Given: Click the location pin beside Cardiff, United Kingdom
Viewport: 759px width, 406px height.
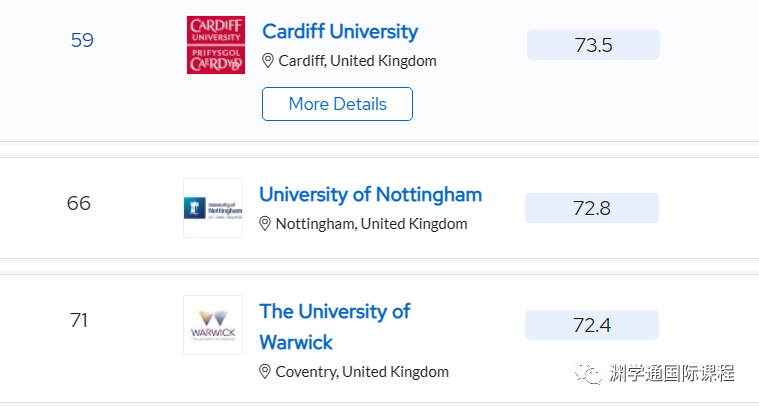Looking at the screenshot, I should (x=268, y=61).
